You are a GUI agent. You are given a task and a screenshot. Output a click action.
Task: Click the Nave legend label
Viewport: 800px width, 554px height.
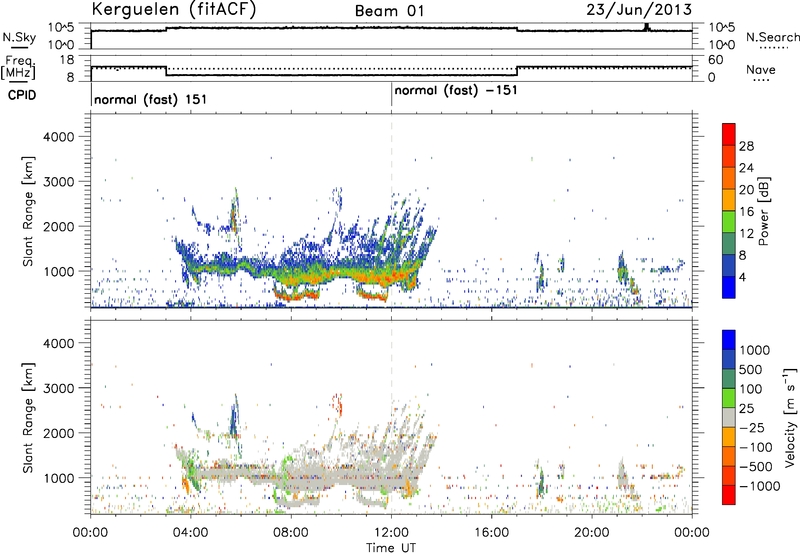tap(761, 70)
